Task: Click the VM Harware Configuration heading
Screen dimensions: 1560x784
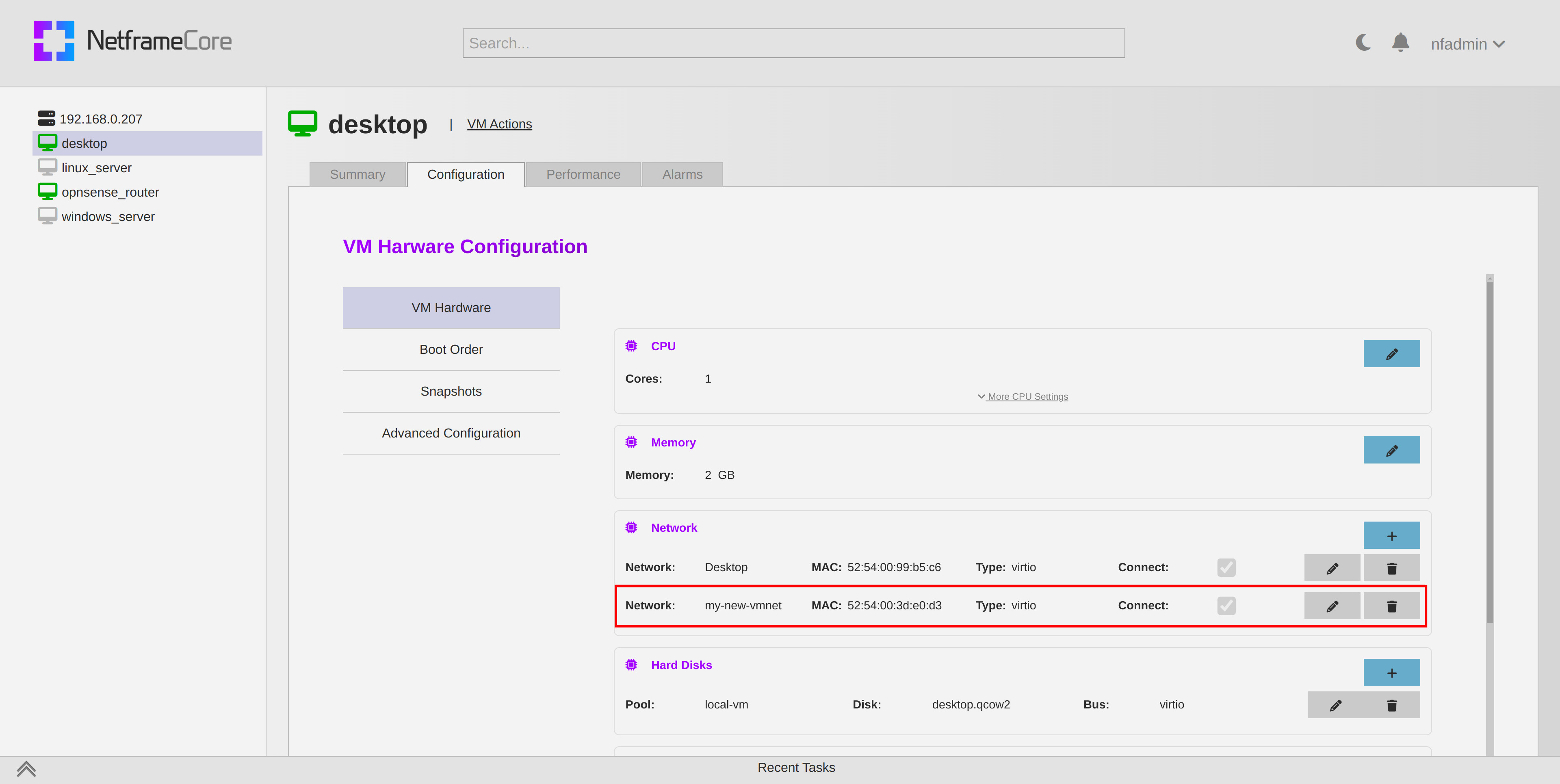Action: 465,247
